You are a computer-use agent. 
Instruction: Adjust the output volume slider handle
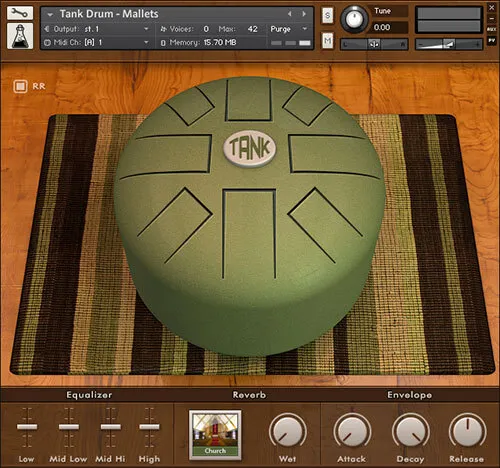point(448,44)
